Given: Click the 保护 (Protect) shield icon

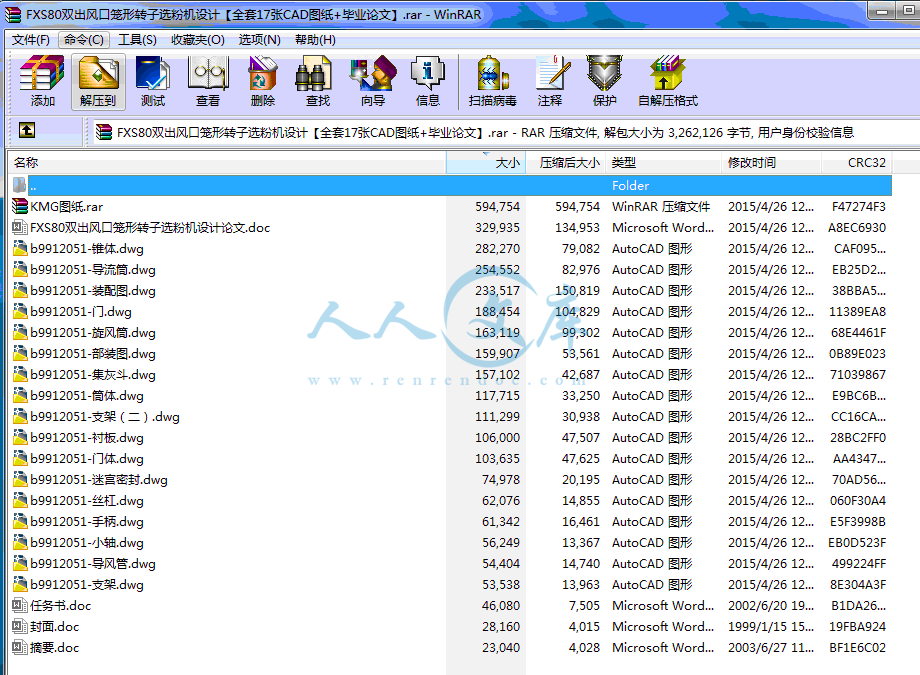Looking at the screenshot, I should [x=604, y=81].
